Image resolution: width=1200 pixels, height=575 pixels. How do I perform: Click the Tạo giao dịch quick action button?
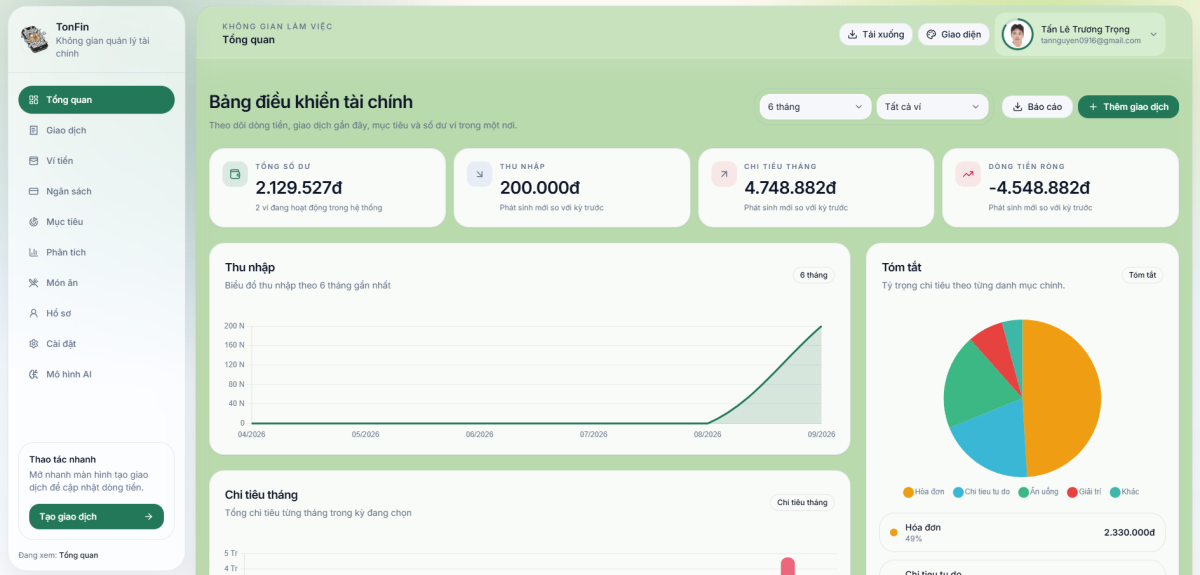pyautogui.click(x=96, y=517)
